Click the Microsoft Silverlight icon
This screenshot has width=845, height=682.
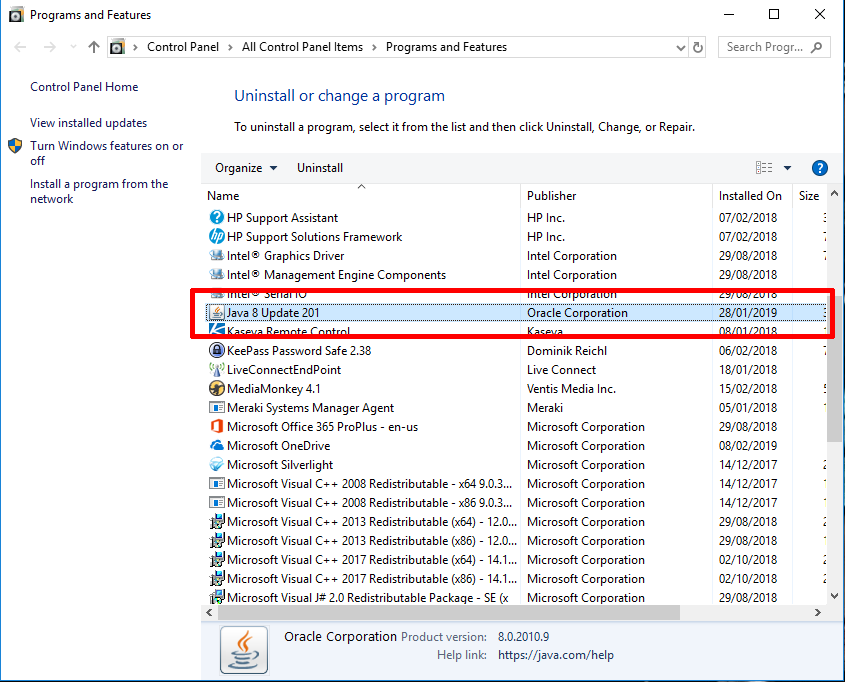coord(216,464)
